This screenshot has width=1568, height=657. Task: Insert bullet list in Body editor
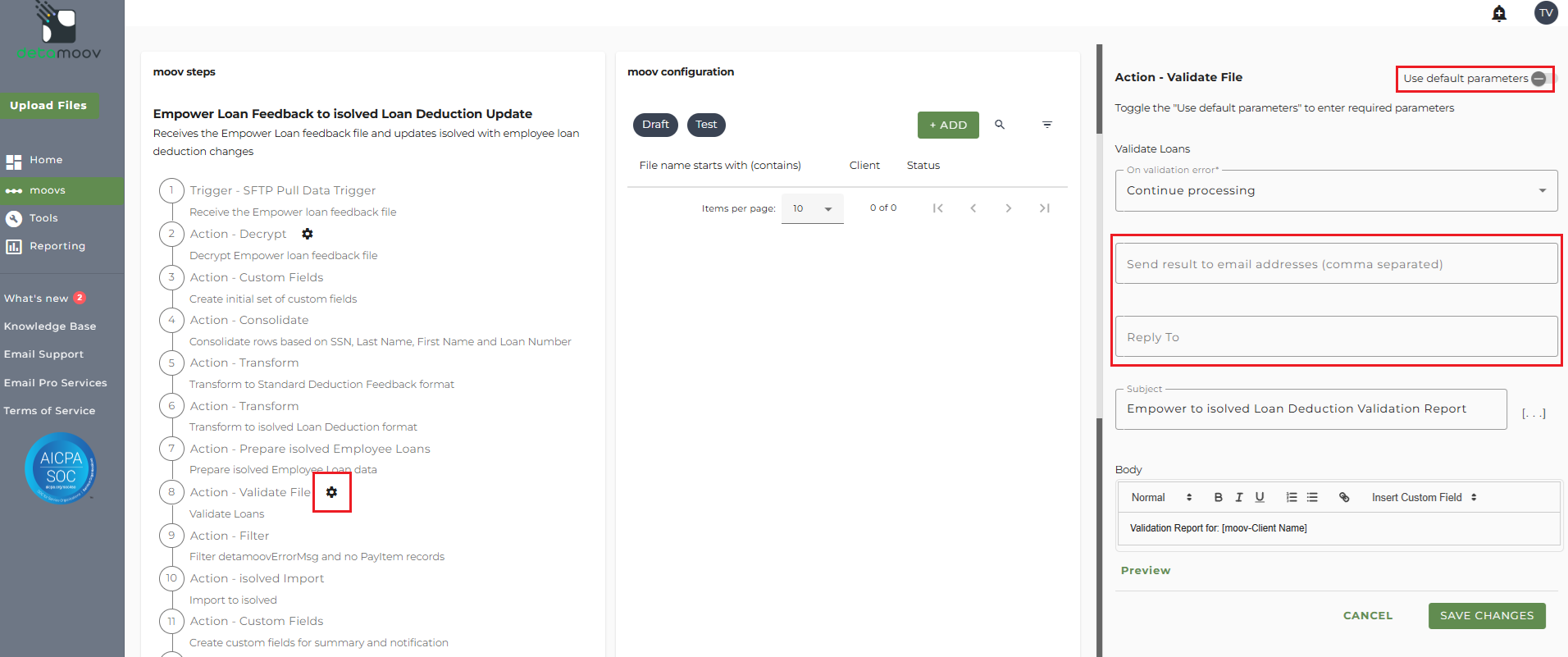pyautogui.click(x=1312, y=497)
